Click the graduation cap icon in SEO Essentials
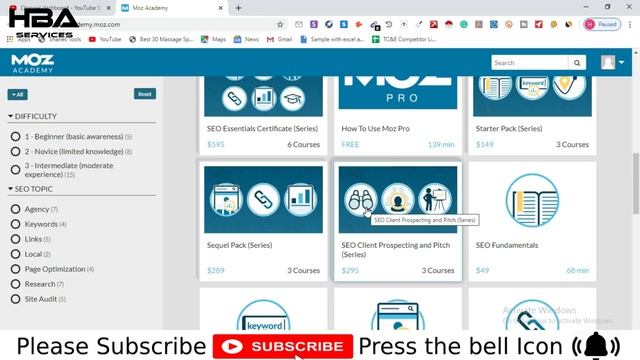The width and height of the screenshot is (640, 360). click(x=293, y=98)
